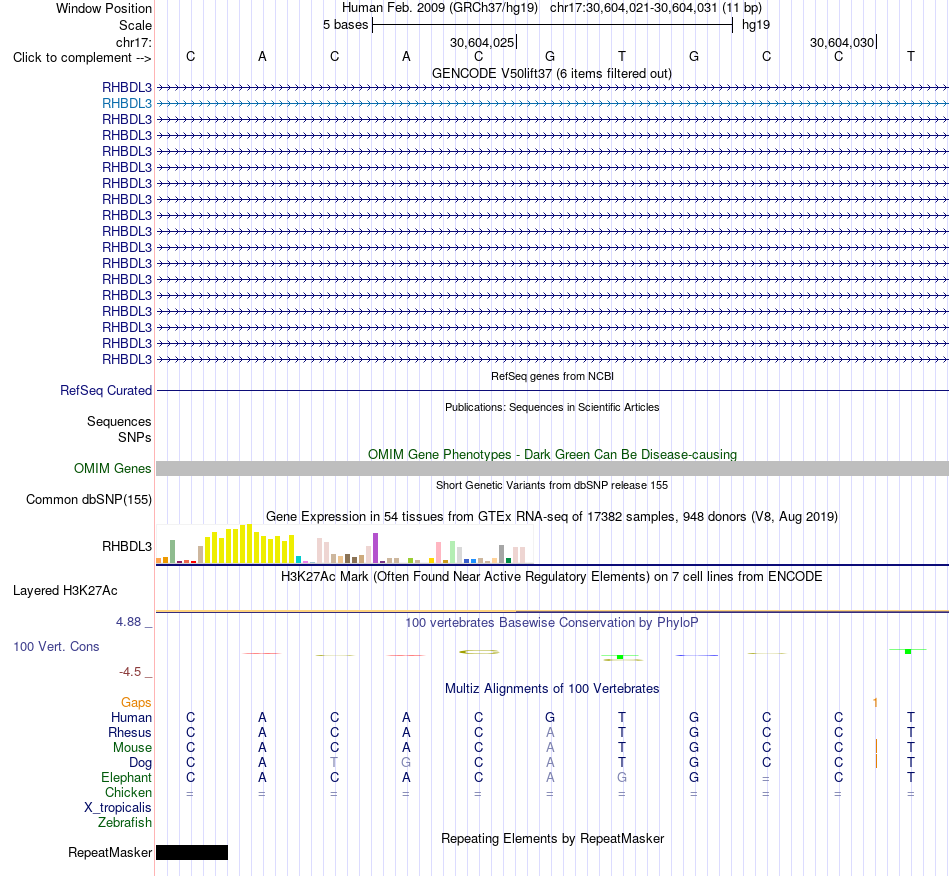Click the Chicken alignment row label
This screenshot has height=876, width=950.
point(128,792)
